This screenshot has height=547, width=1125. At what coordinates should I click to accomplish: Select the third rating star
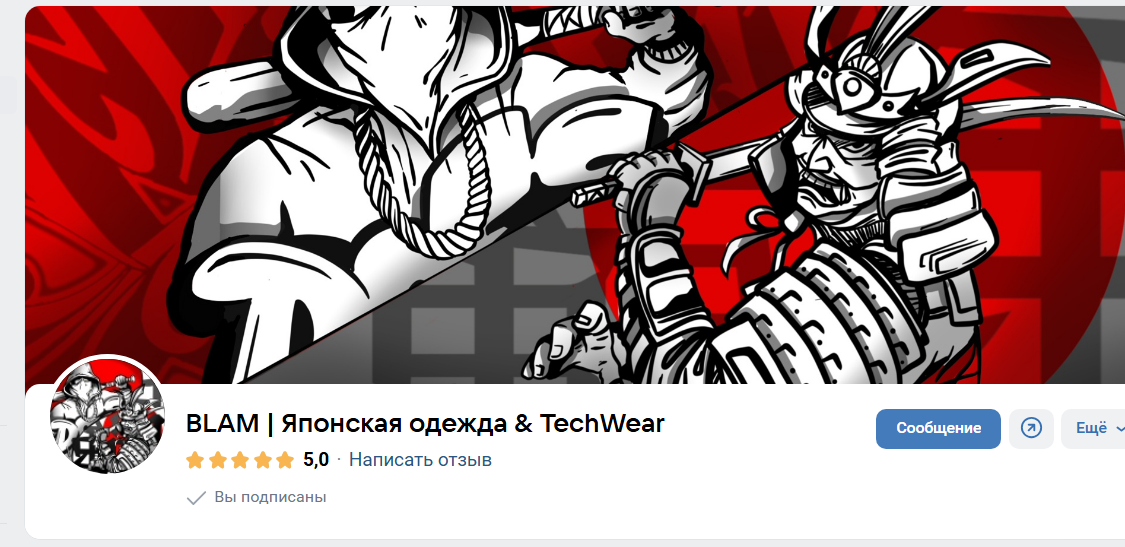pos(240,460)
